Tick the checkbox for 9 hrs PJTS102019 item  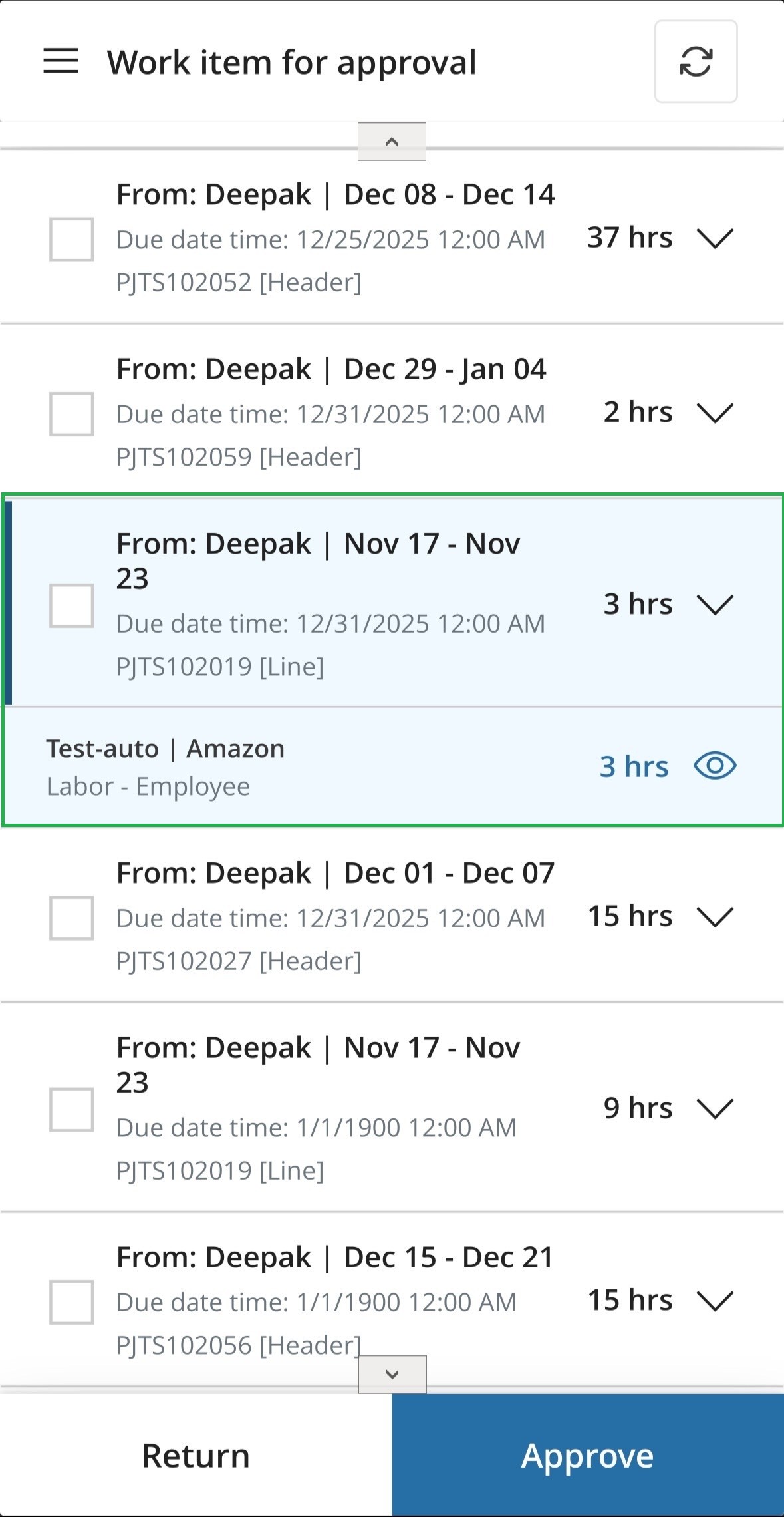(x=71, y=1110)
